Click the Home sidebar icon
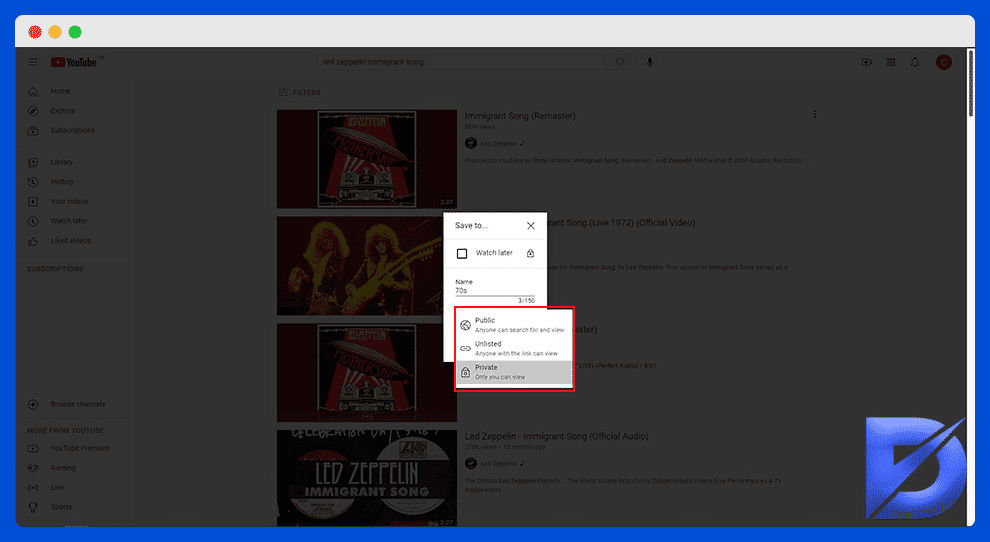The height and width of the screenshot is (542, 990). (x=33, y=92)
